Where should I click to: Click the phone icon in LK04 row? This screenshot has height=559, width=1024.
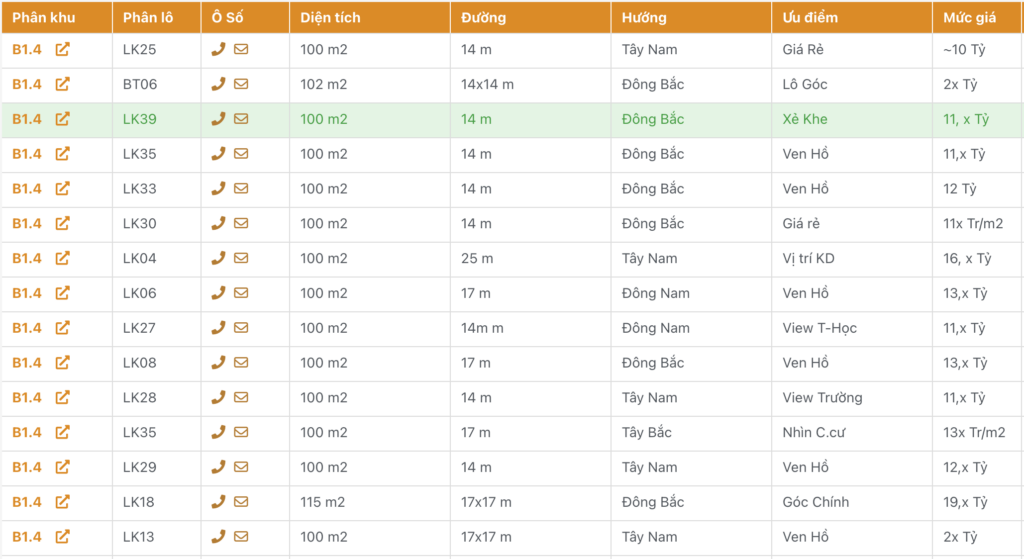click(218, 258)
